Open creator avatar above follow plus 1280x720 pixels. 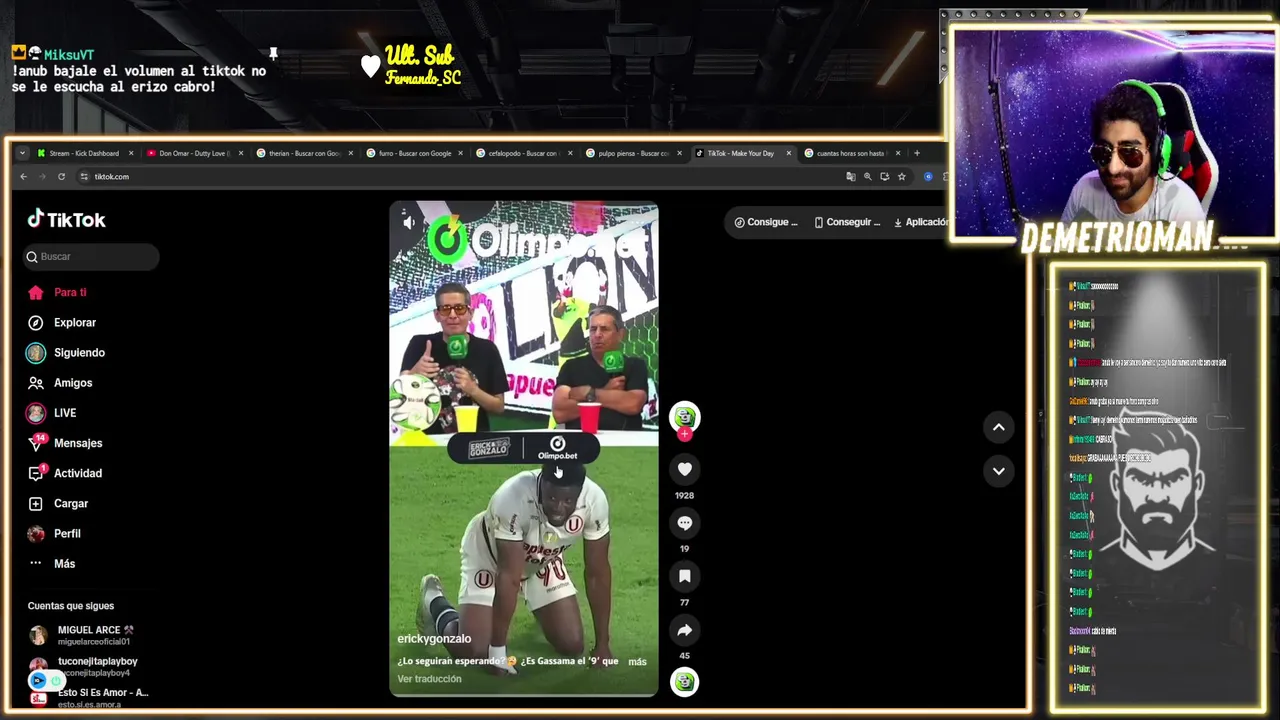(x=684, y=415)
